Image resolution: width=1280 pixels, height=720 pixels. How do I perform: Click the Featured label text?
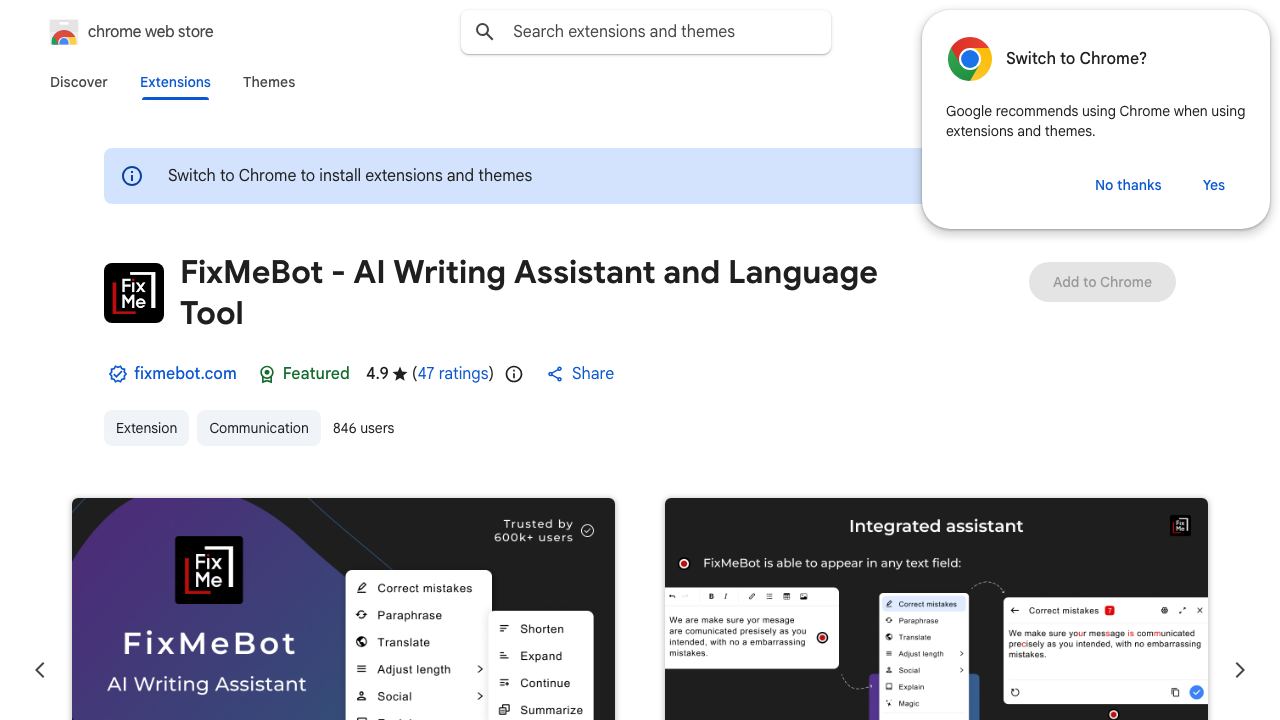pyautogui.click(x=316, y=374)
